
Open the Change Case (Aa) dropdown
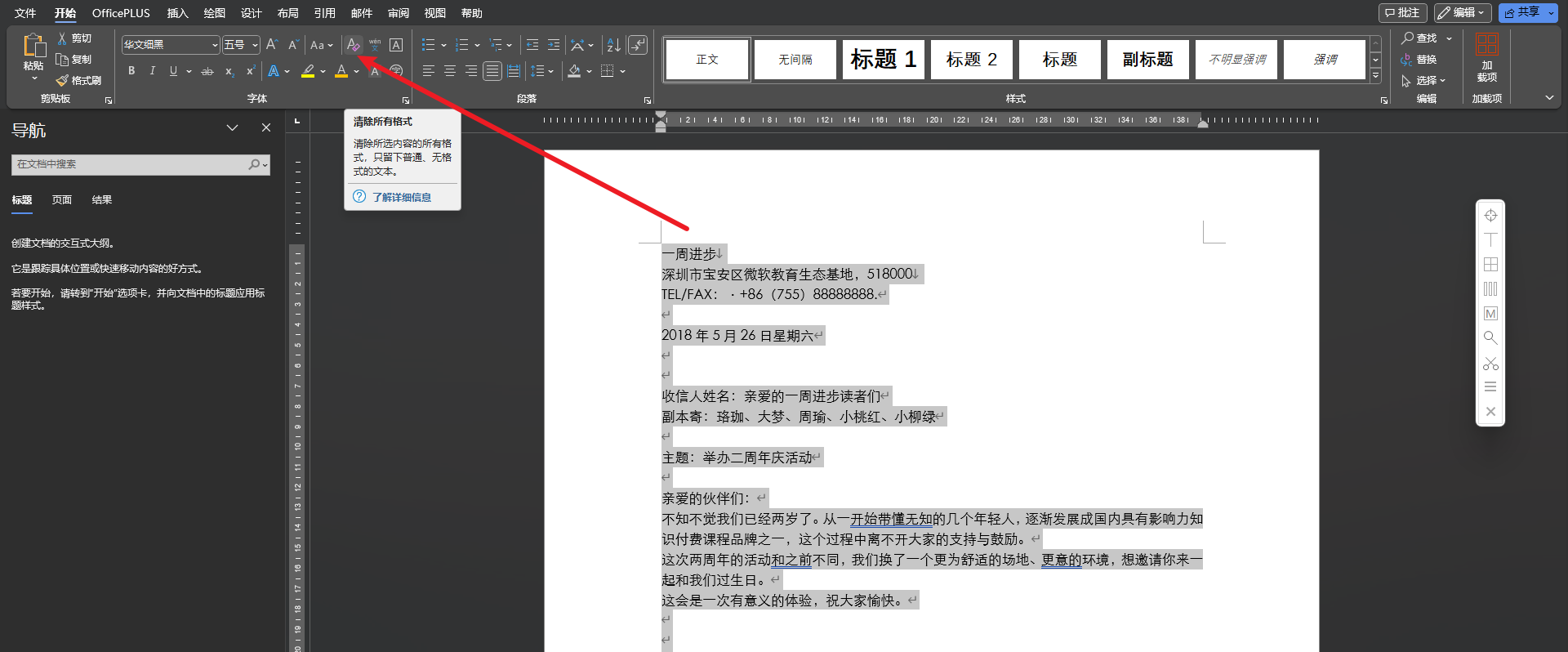coord(322,45)
